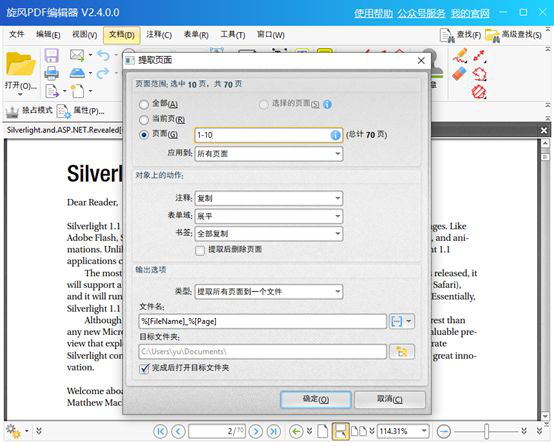554x446 pixels.
Task: Open the 注释 复制 dropdown
Action: [269, 198]
